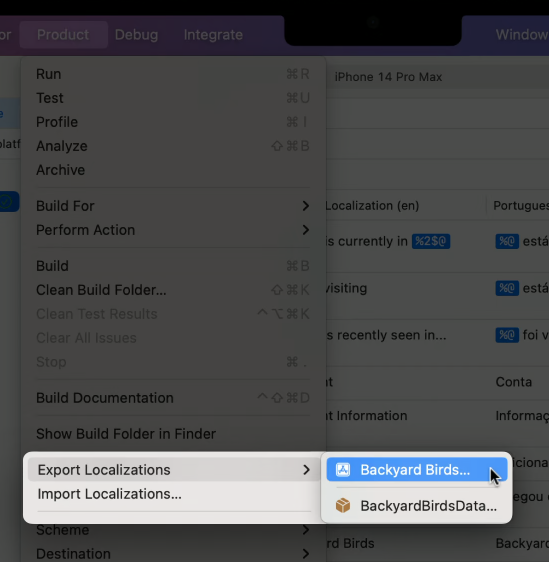Expand the Build For submenu
The width and height of the screenshot is (549, 562).
click(173, 206)
